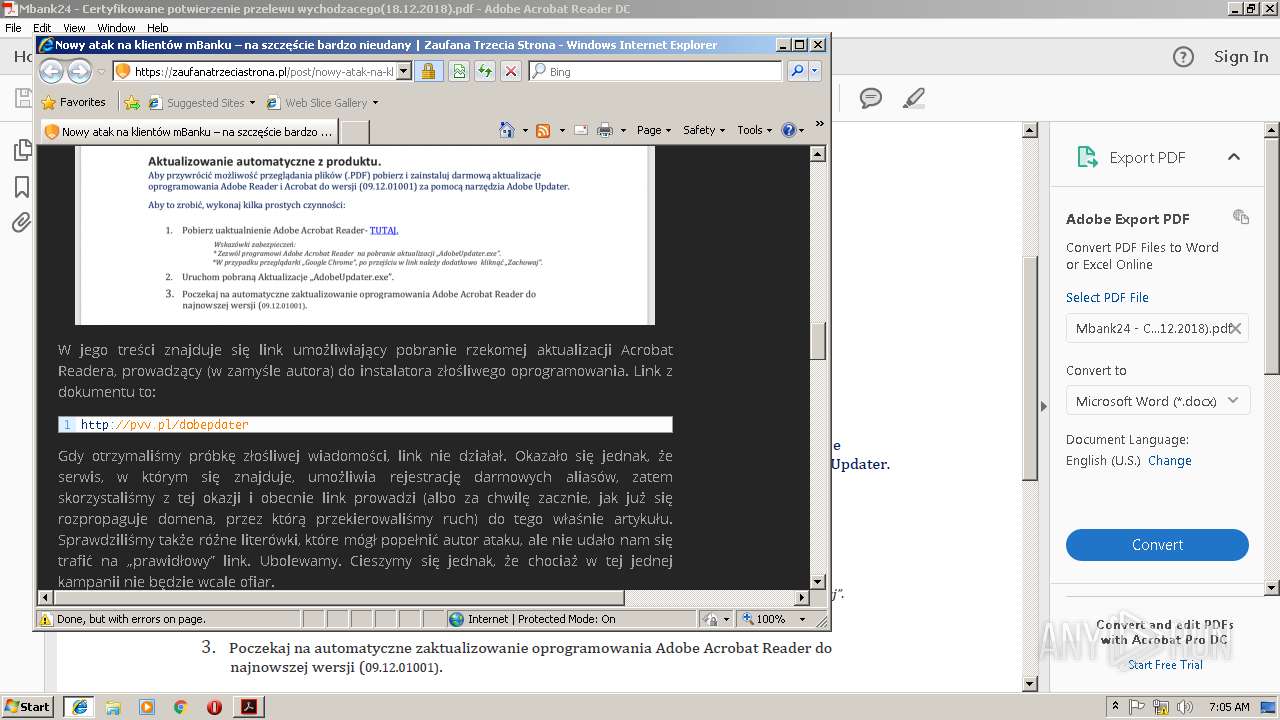Select the Acrobat Highlight pen tool
Screen dimensions: 1280x720
click(913, 98)
